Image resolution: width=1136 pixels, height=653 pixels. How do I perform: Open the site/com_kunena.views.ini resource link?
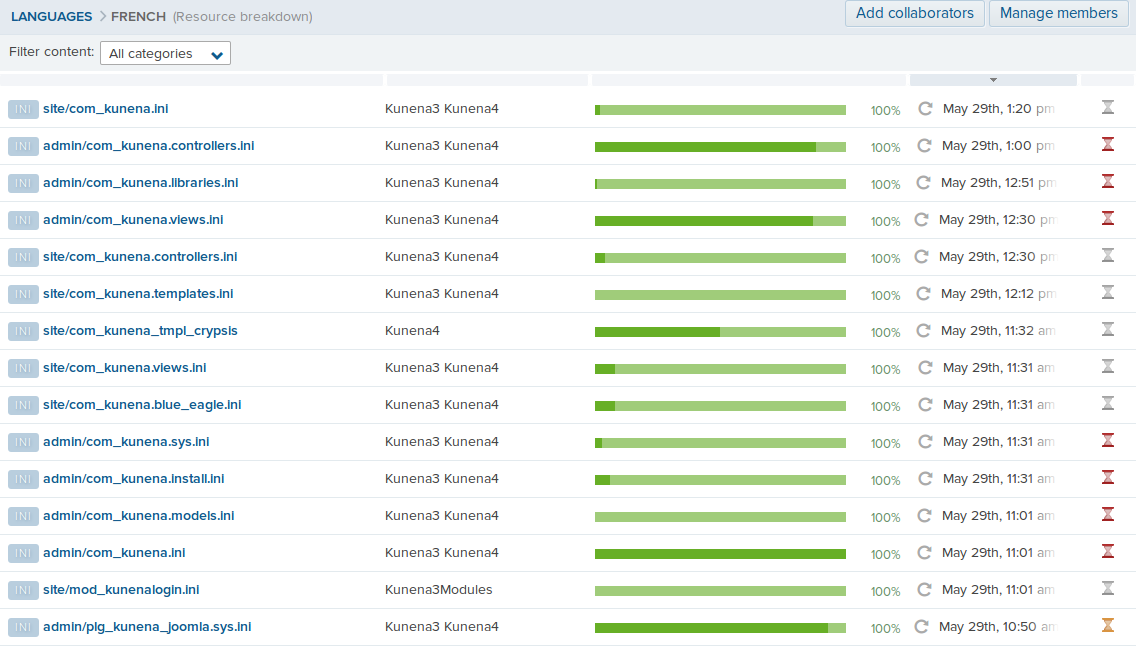click(x=124, y=368)
